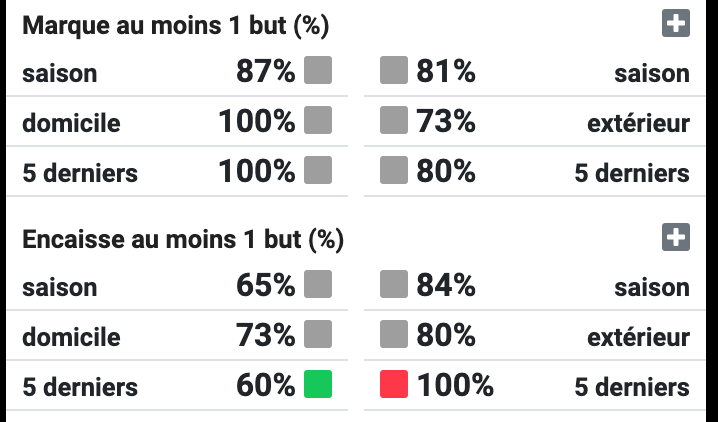Select the 84% saison conceded value
This screenshot has height=422, width=718.
coord(446,285)
